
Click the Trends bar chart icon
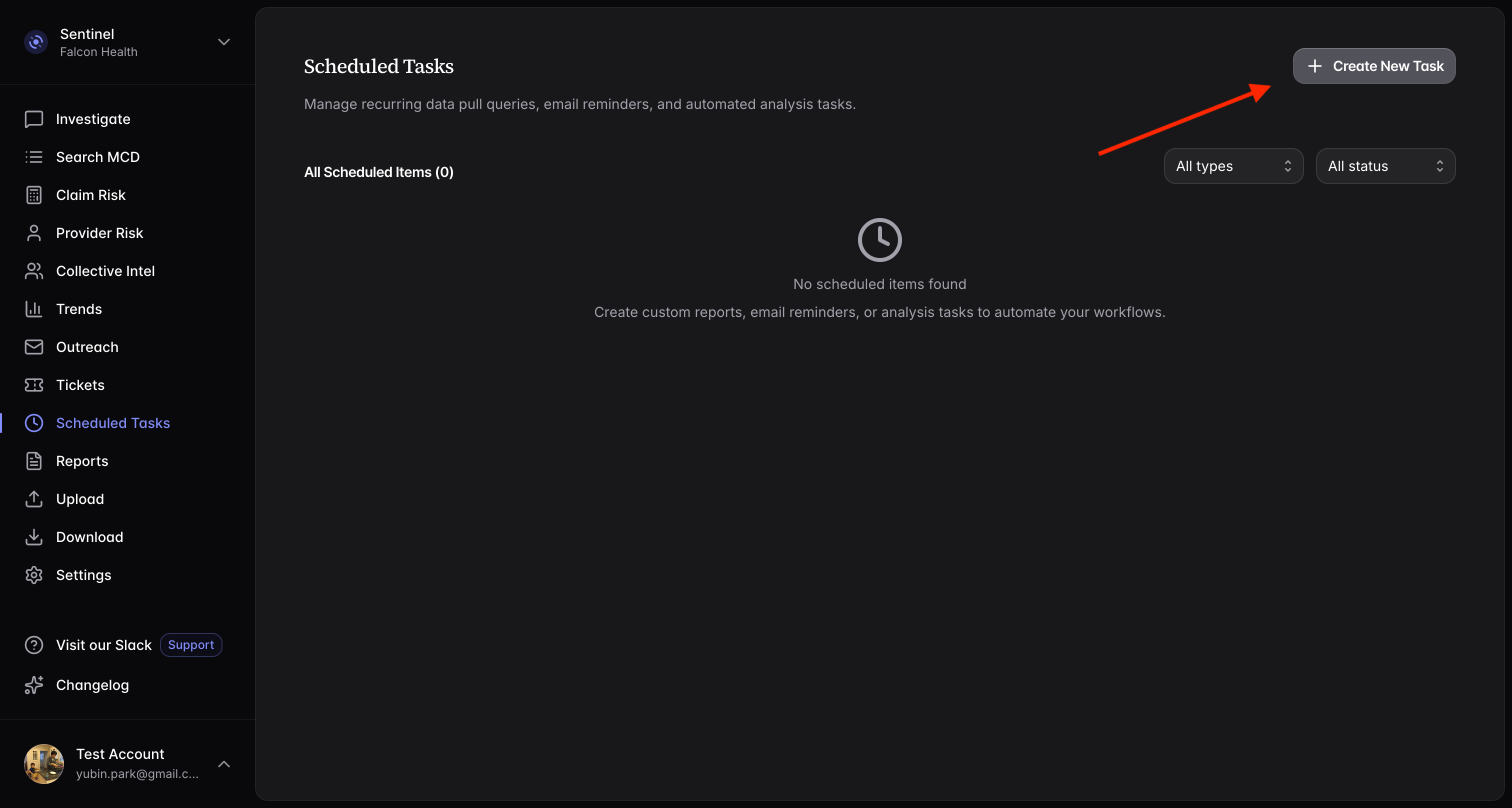[33, 309]
